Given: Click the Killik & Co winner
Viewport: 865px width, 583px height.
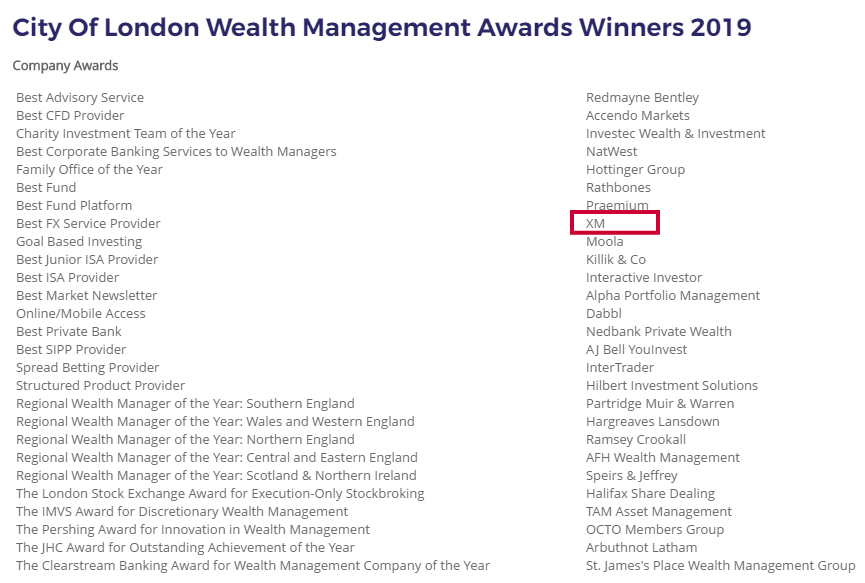Looking at the screenshot, I should [616, 260].
